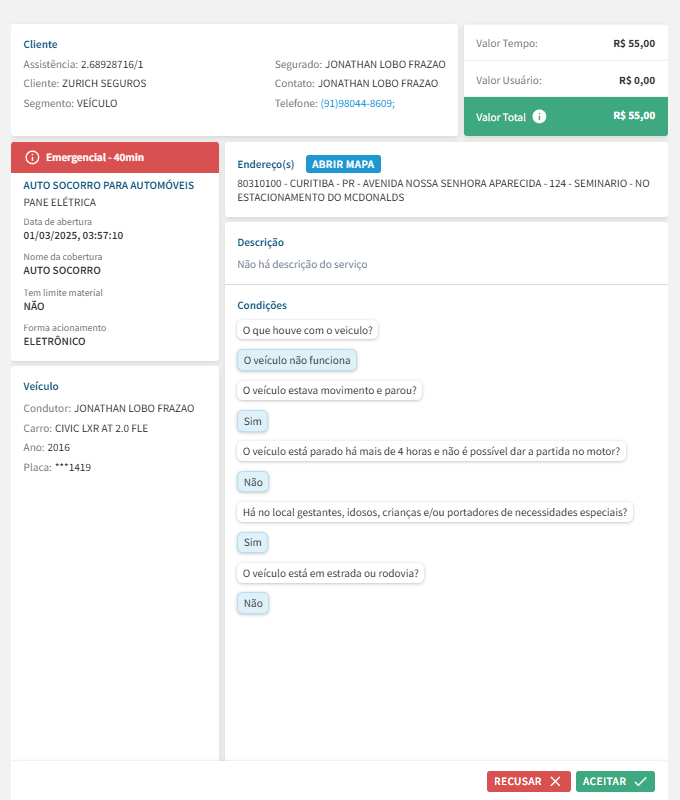The width and height of the screenshot is (680, 800).
Task: Click the X icon on Recusar
Action: pyautogui.click(x=555, y=781)
